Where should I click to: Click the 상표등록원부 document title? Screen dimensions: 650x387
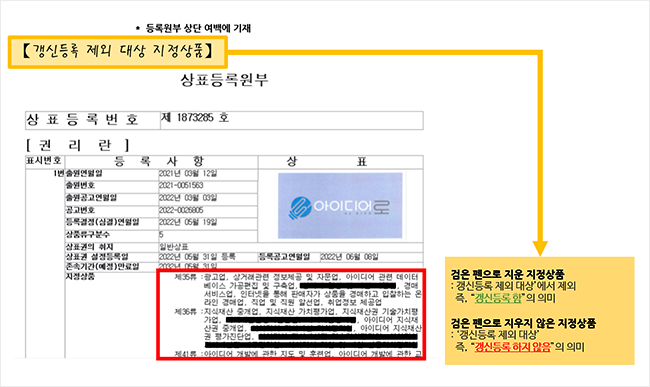(x=224, y=80)
